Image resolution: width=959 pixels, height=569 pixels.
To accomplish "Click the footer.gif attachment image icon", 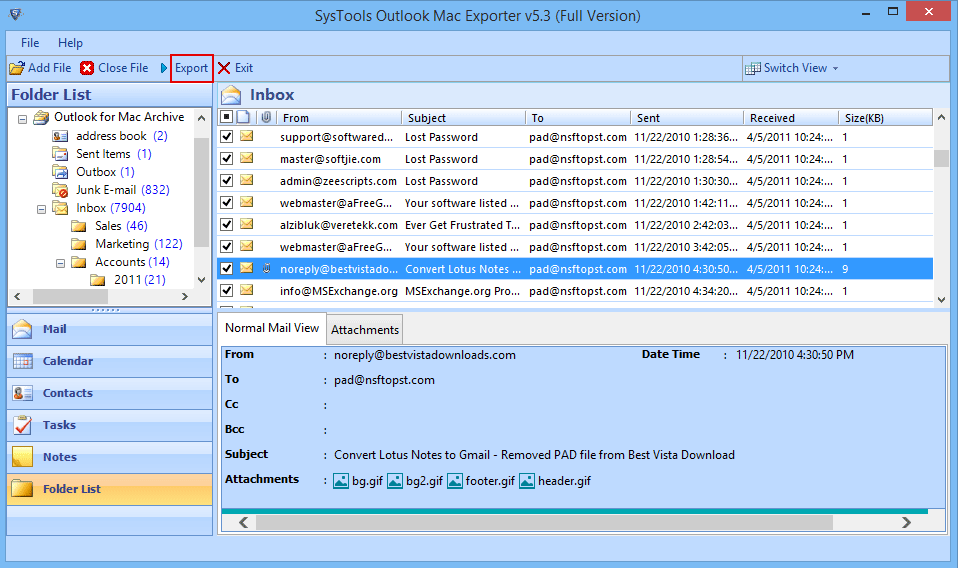I will [x=454, y=482].
